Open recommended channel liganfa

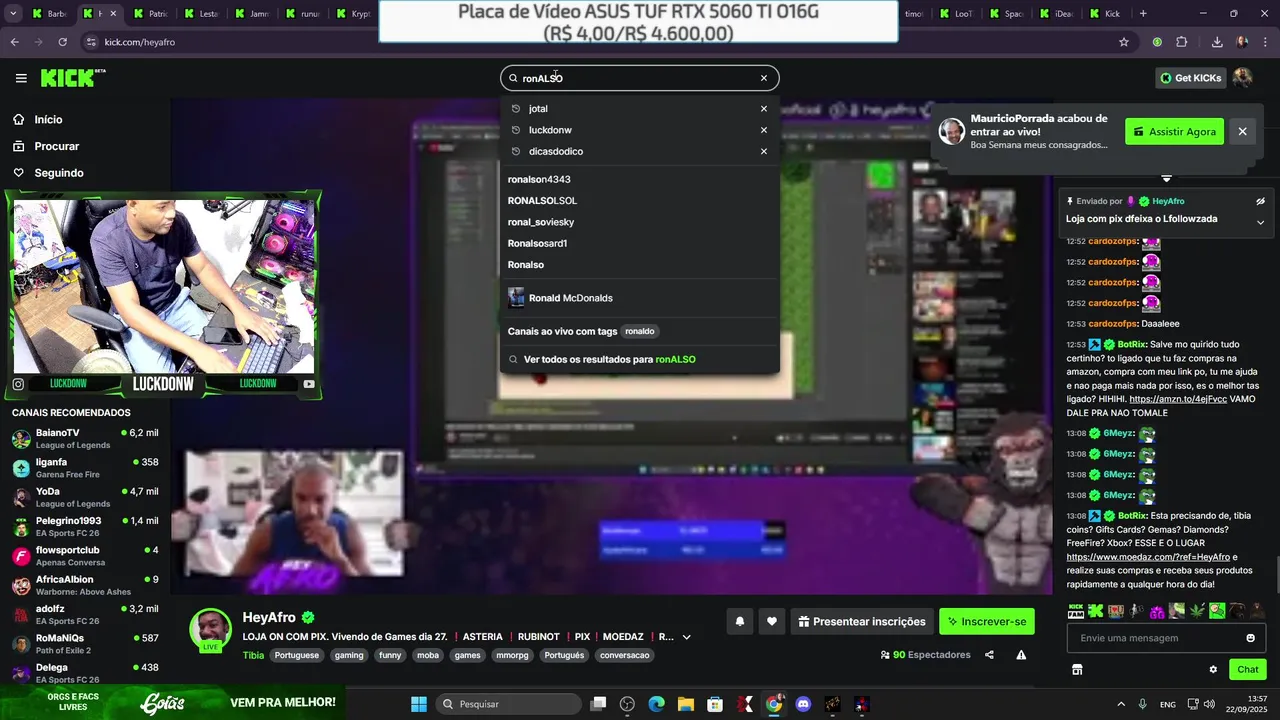(x=85, y=468)
